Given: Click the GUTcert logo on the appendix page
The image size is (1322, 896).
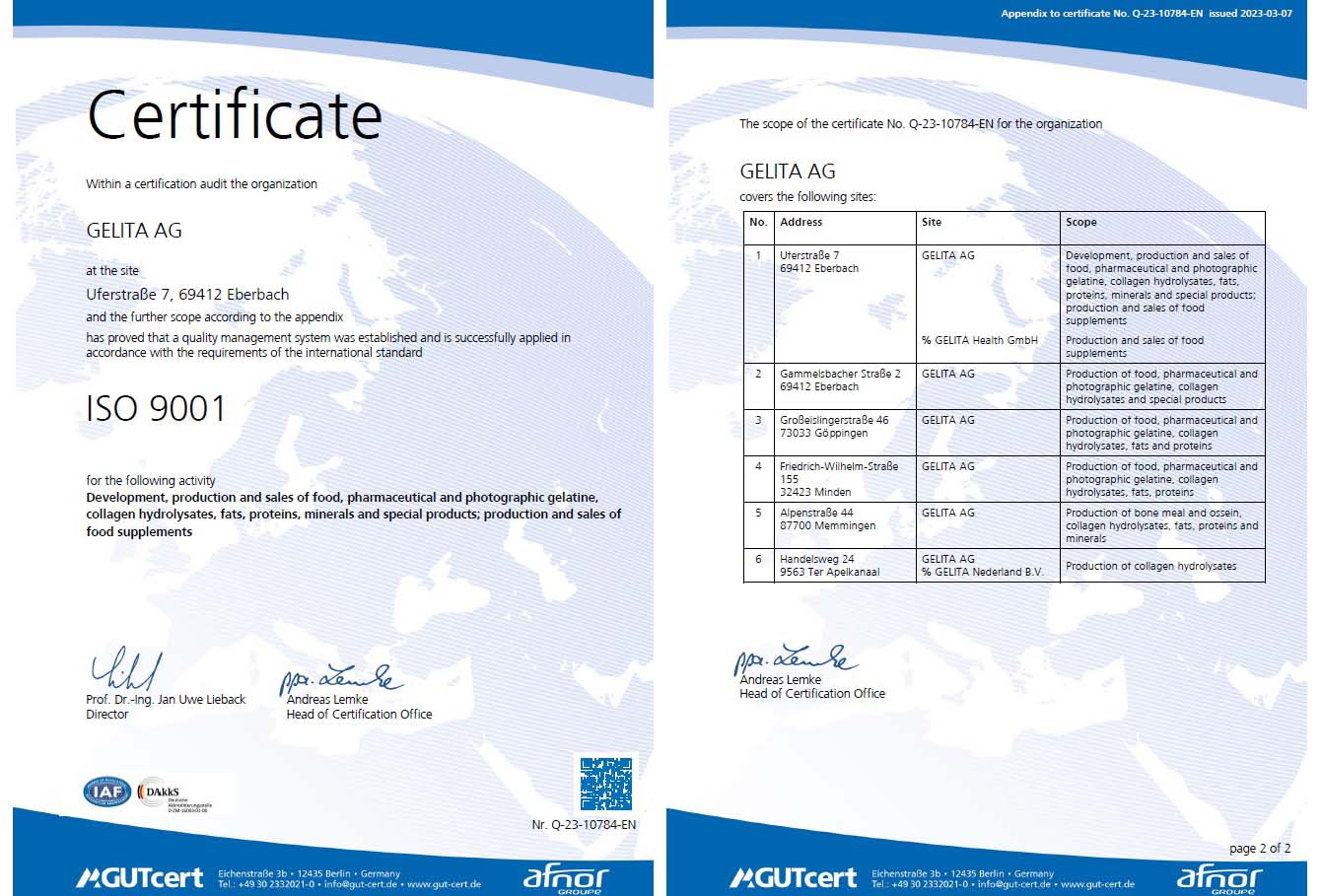Looking at the screenshot, I should [794, 876].
